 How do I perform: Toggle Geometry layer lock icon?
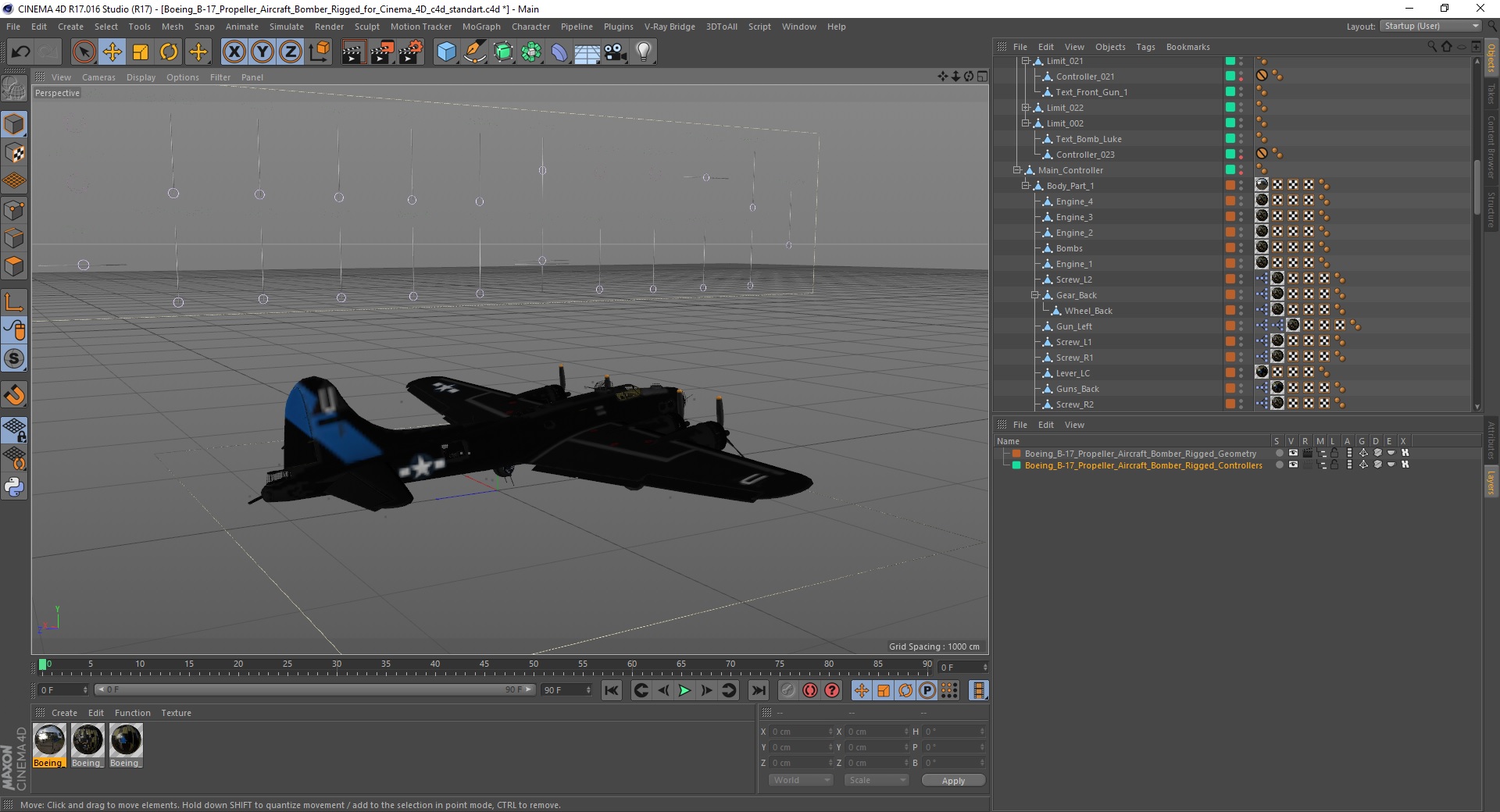click(x=1334, y=453)
